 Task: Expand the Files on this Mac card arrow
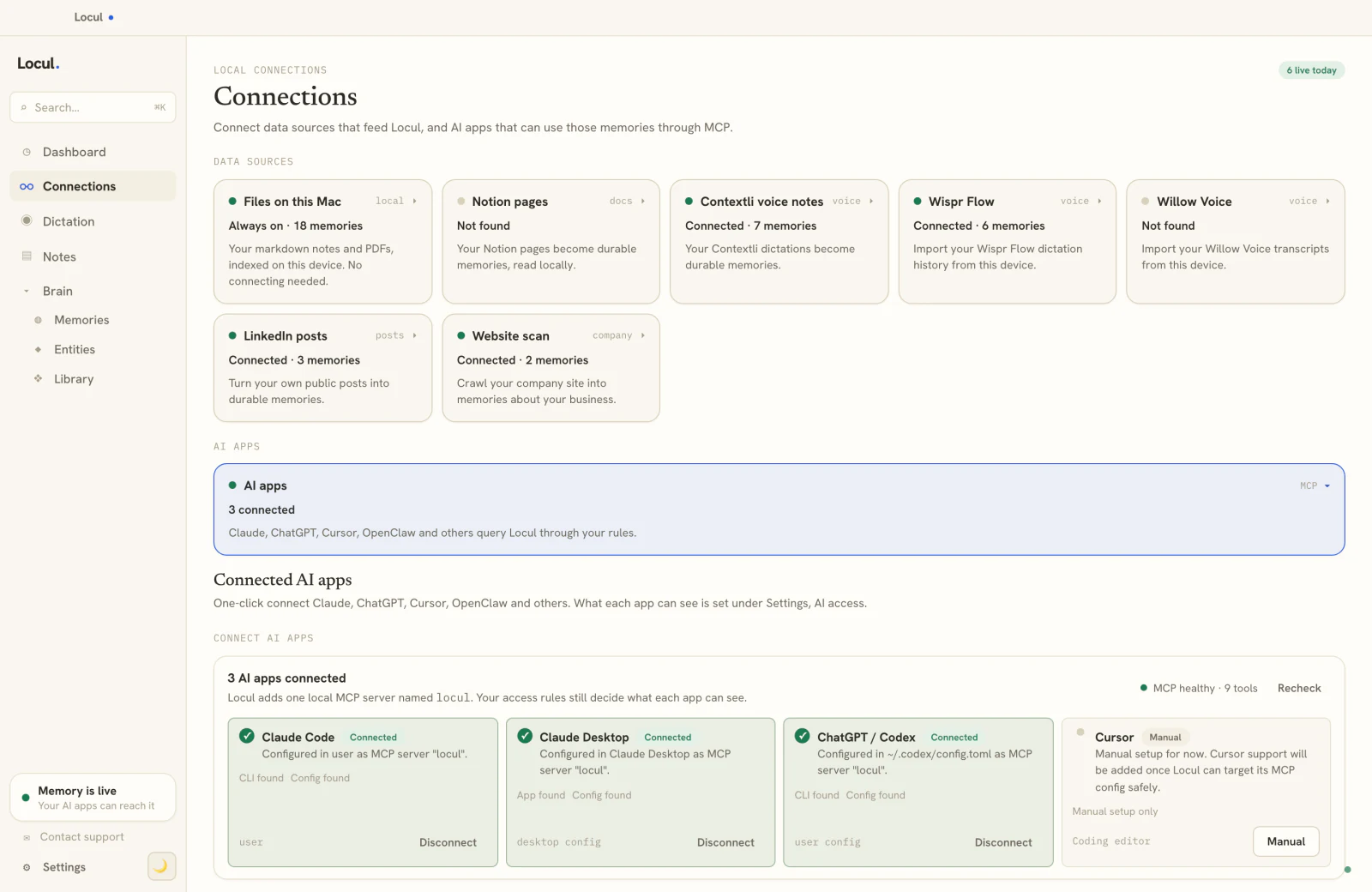click(415, 201)
